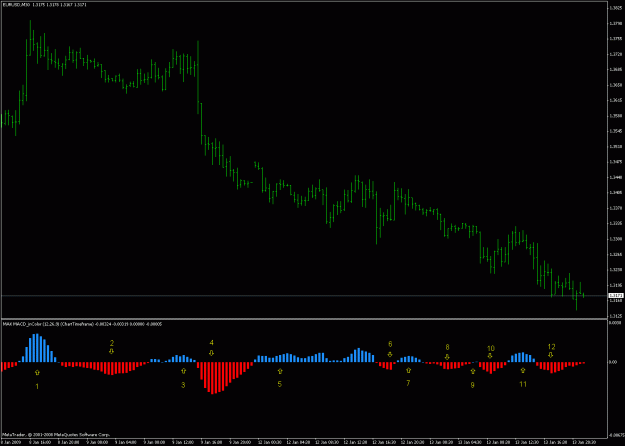Click the MAX MACD_inColor (12,26,9) indicator label
This screenshot has height=446, width=625.
point(31,324)
